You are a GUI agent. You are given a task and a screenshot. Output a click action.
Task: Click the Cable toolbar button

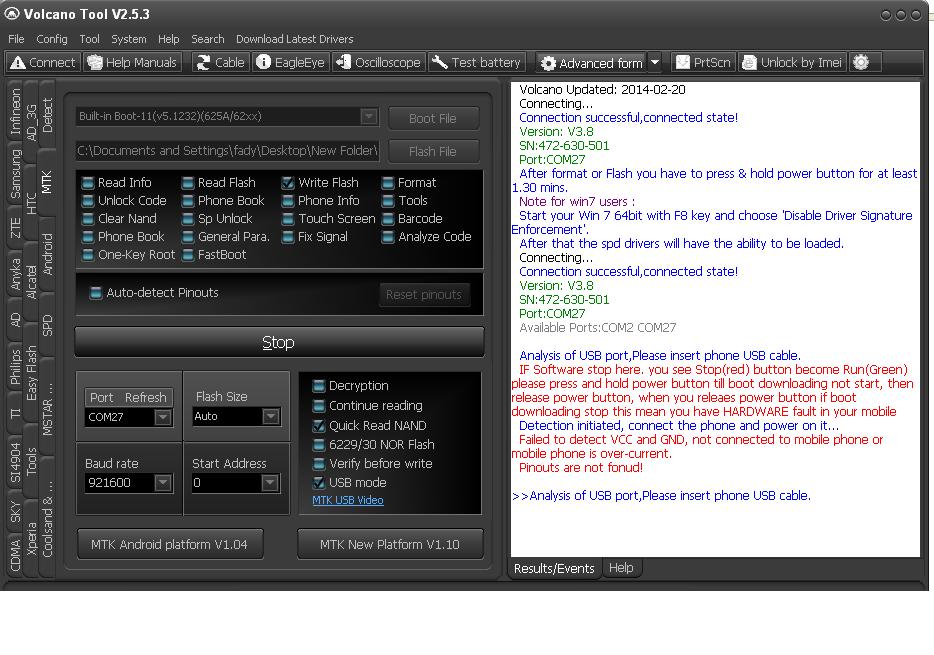pyautogui.click(x=220, y=63)
